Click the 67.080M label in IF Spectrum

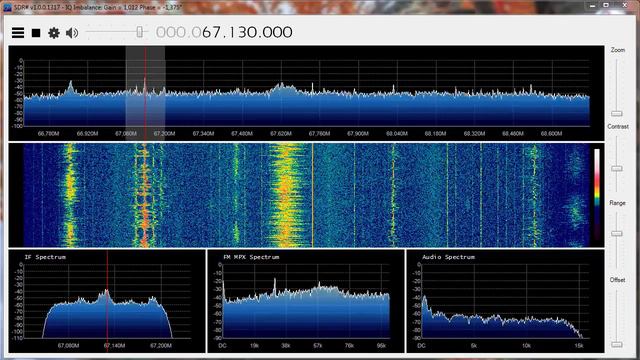click(68, 346)
